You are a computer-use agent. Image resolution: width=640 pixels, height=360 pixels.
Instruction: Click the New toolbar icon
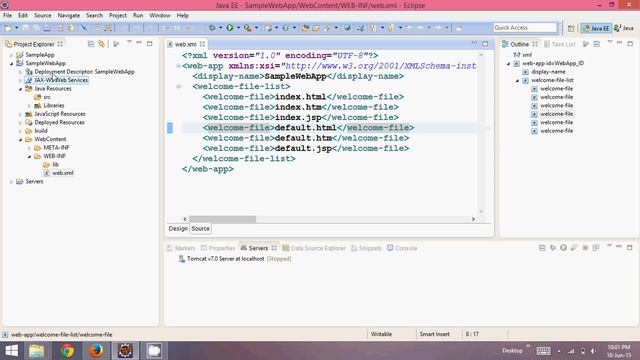pyautogui.click(x=8, y=28)
